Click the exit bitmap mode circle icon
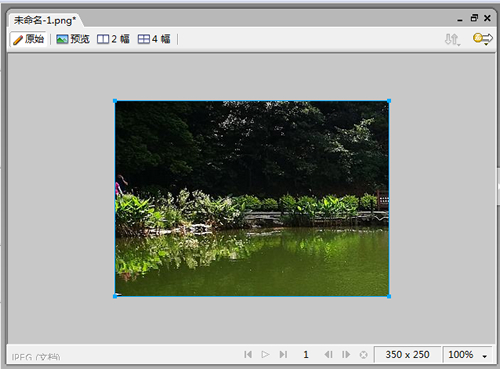The image size is (500, 369). click(x=364, y=355)
